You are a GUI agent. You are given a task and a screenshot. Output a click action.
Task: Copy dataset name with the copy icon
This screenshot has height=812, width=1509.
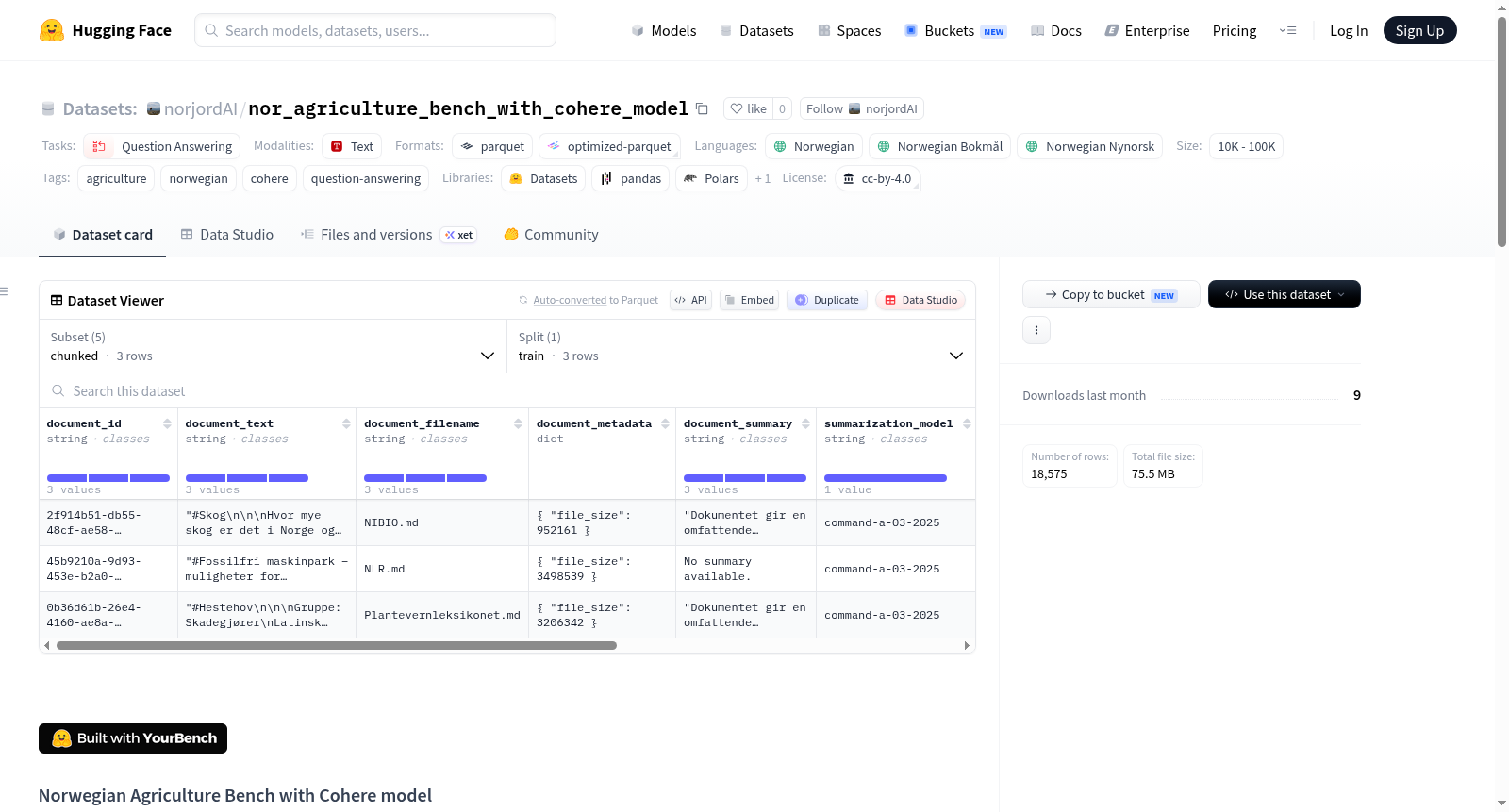point(702,108)
